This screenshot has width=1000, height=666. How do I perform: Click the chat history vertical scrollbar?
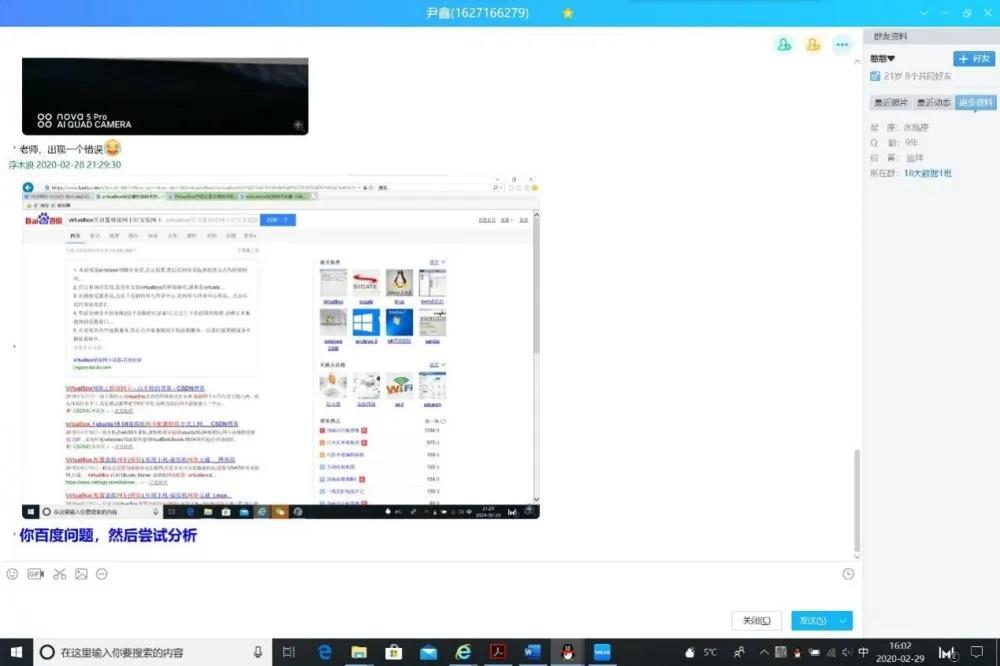click(x=856, y=498)
